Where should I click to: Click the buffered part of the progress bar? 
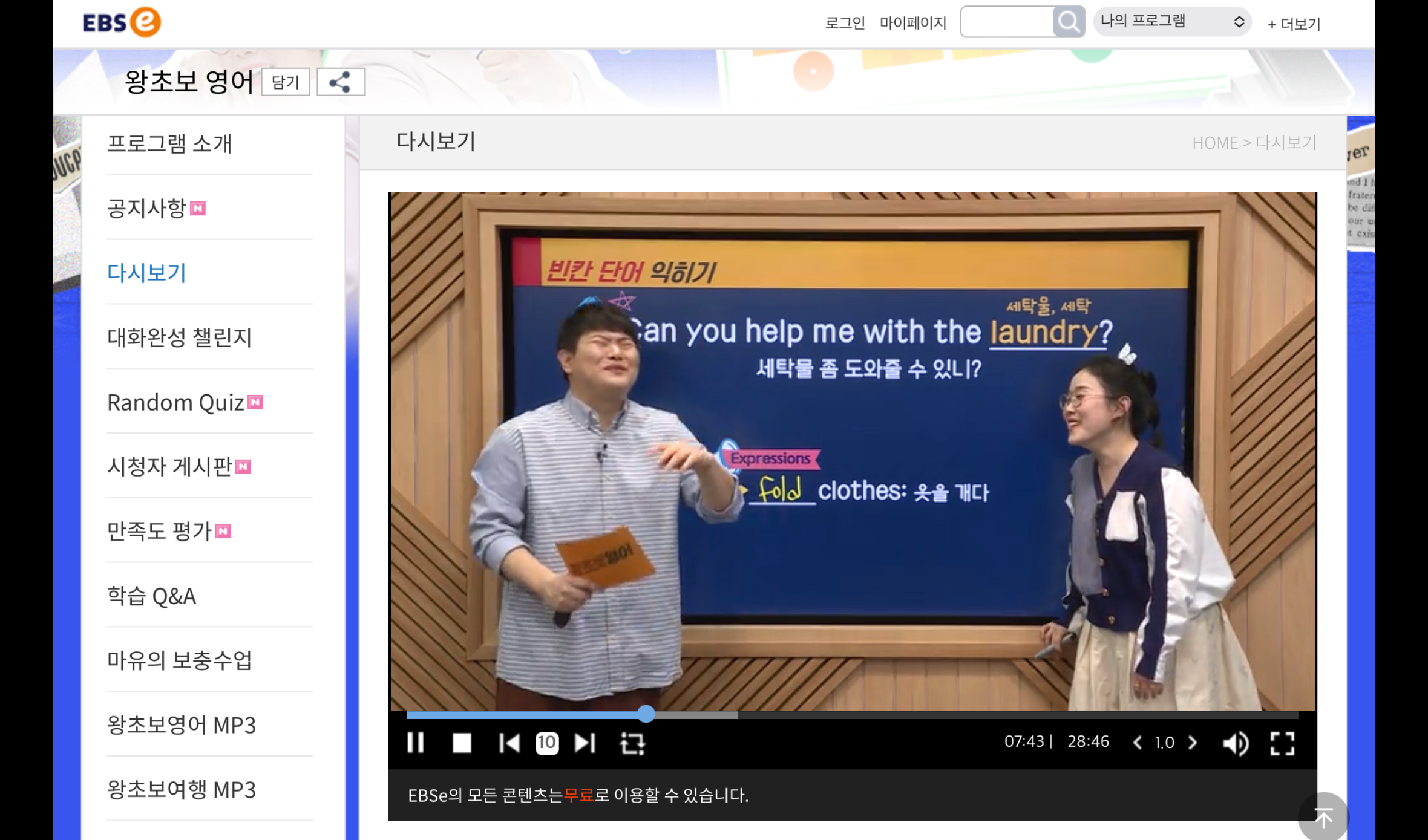click(x=696, y=715)
